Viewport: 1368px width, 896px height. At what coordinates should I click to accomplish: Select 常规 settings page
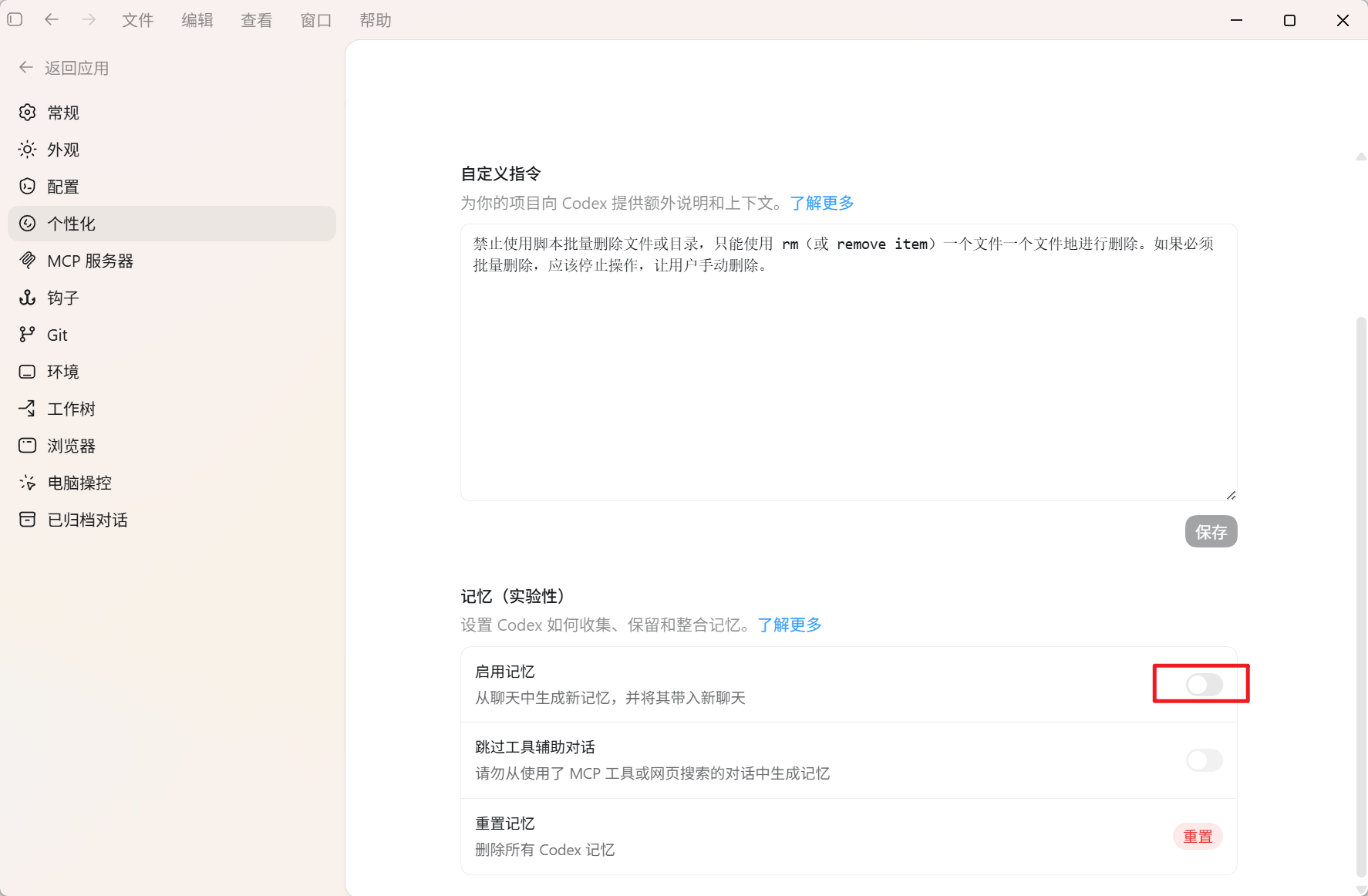(x=172, y=113)
